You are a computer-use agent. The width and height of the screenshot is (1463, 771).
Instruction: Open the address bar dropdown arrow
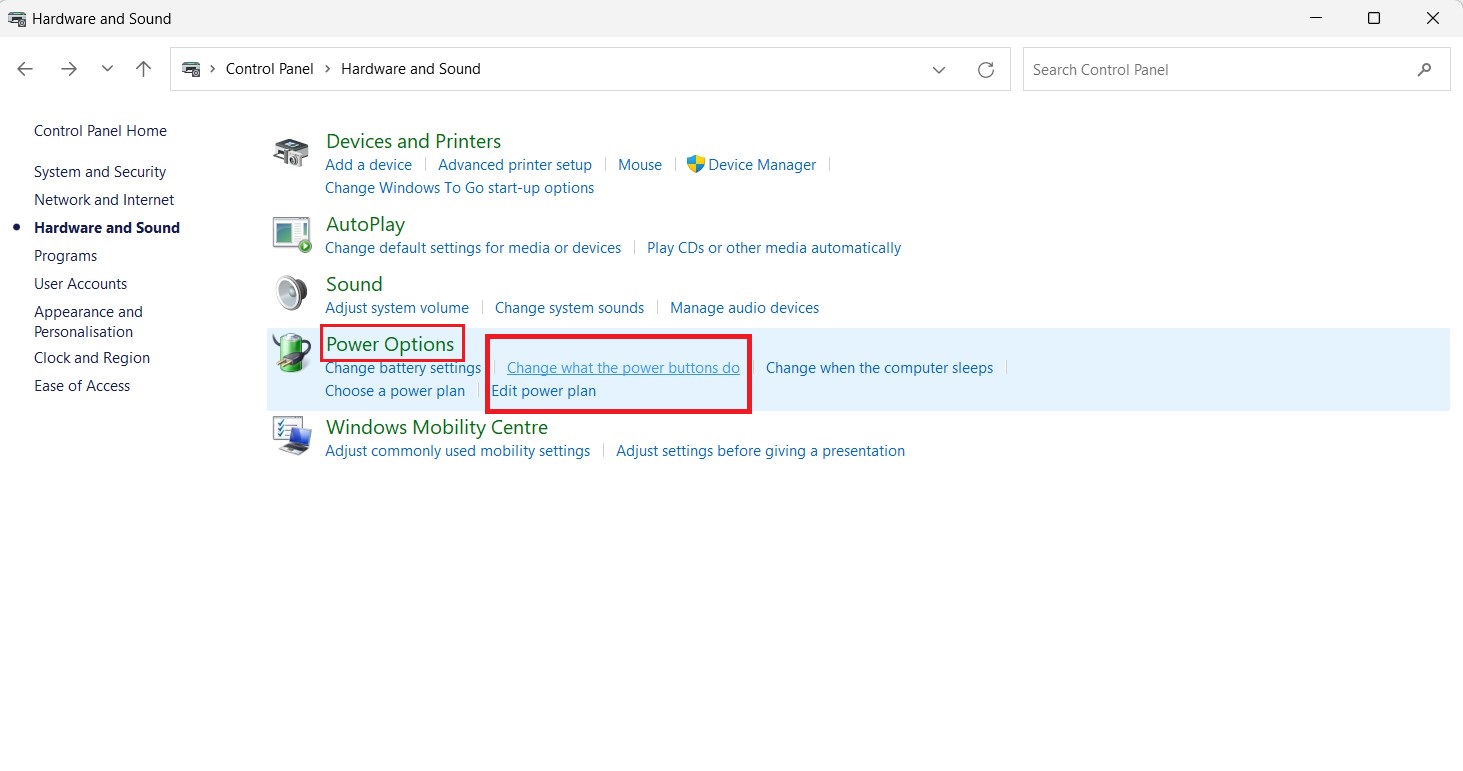(938, 69)
